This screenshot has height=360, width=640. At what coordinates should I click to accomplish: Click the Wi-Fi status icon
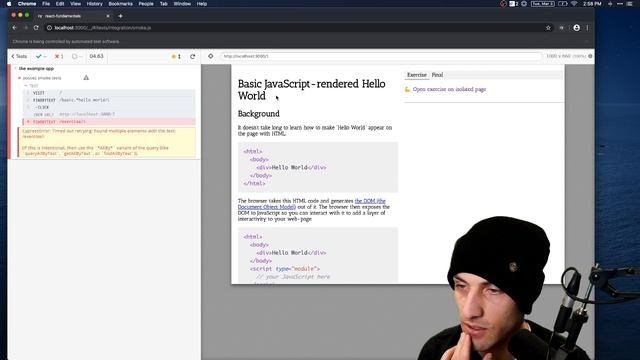click(574, 4)
